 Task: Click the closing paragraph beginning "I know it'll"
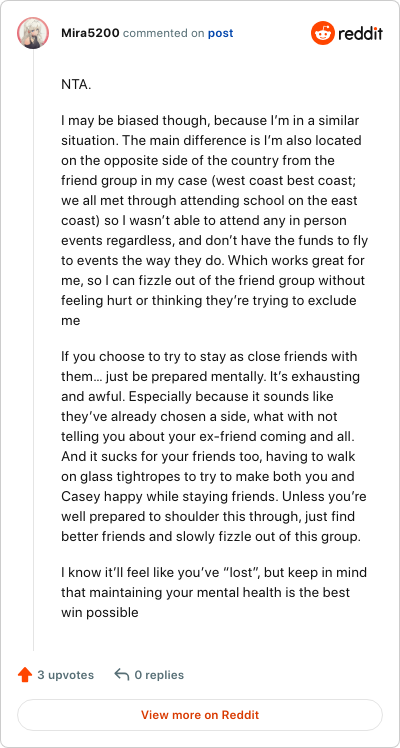[x=215, y=592]
